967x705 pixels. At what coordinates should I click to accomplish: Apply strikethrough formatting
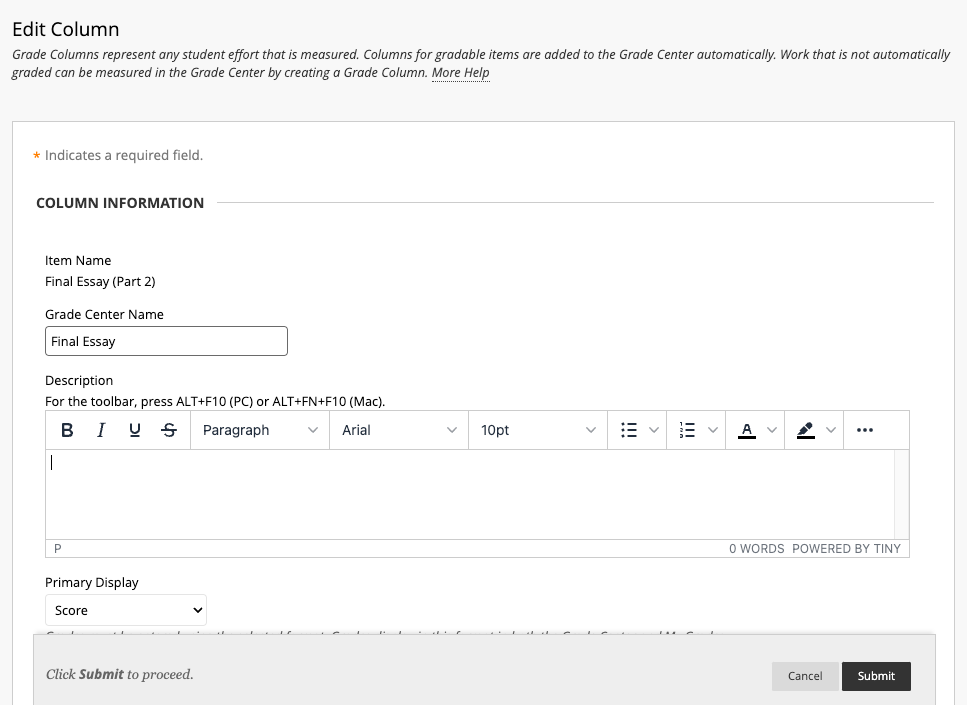(x=169, y=430)
